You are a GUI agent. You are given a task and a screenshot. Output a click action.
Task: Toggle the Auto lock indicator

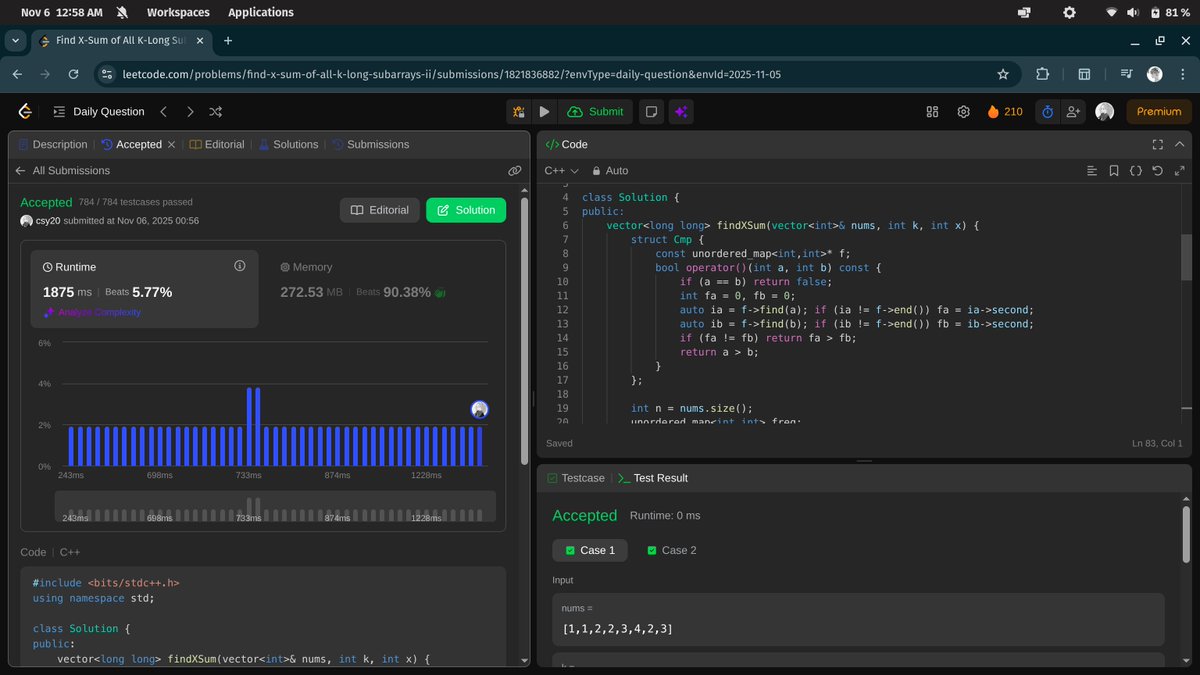tap(610, 171)
